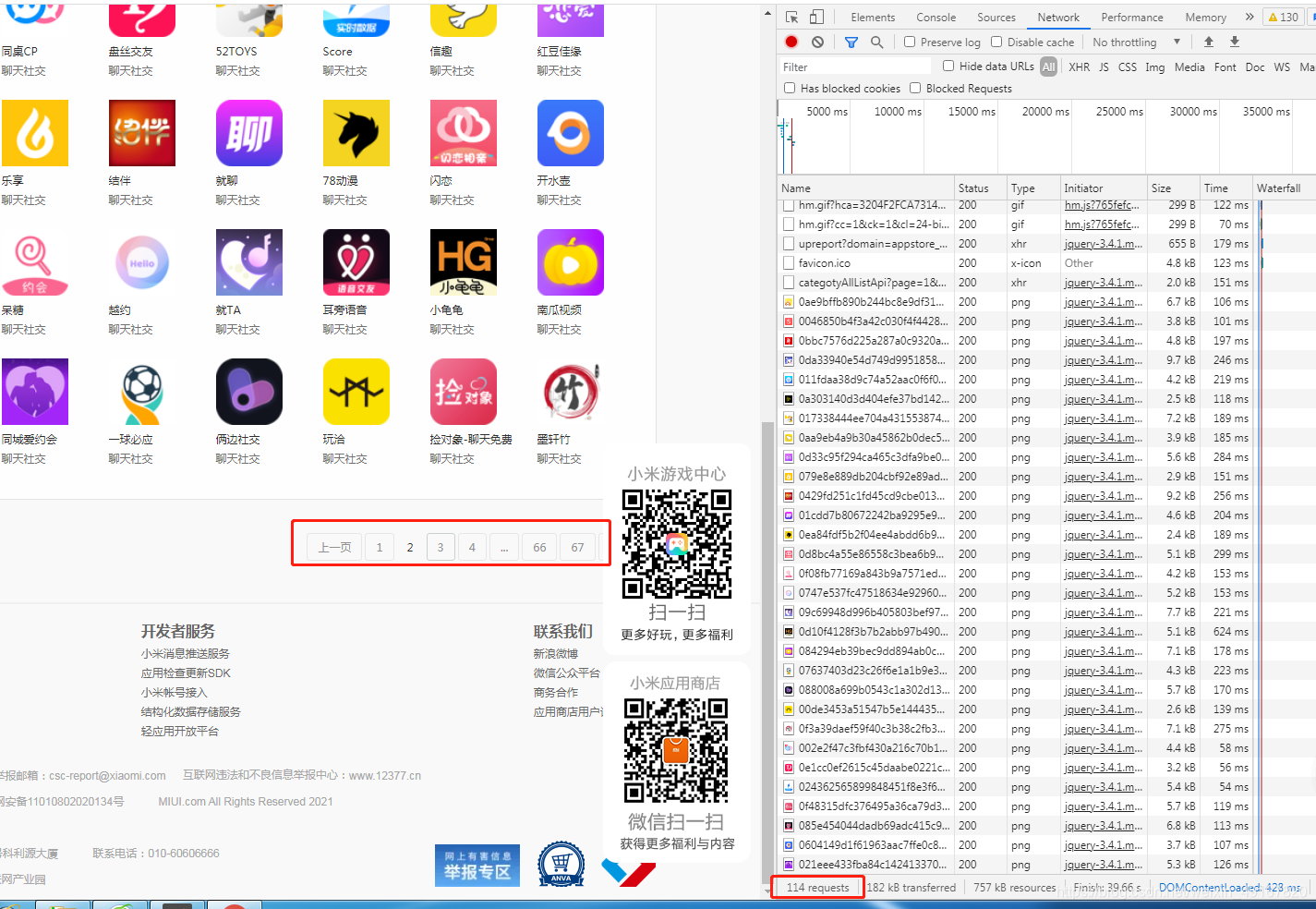Screen dimensions: 1316x909
Task: Open the 耳旁语音 app icon
Action: point(356,262)
